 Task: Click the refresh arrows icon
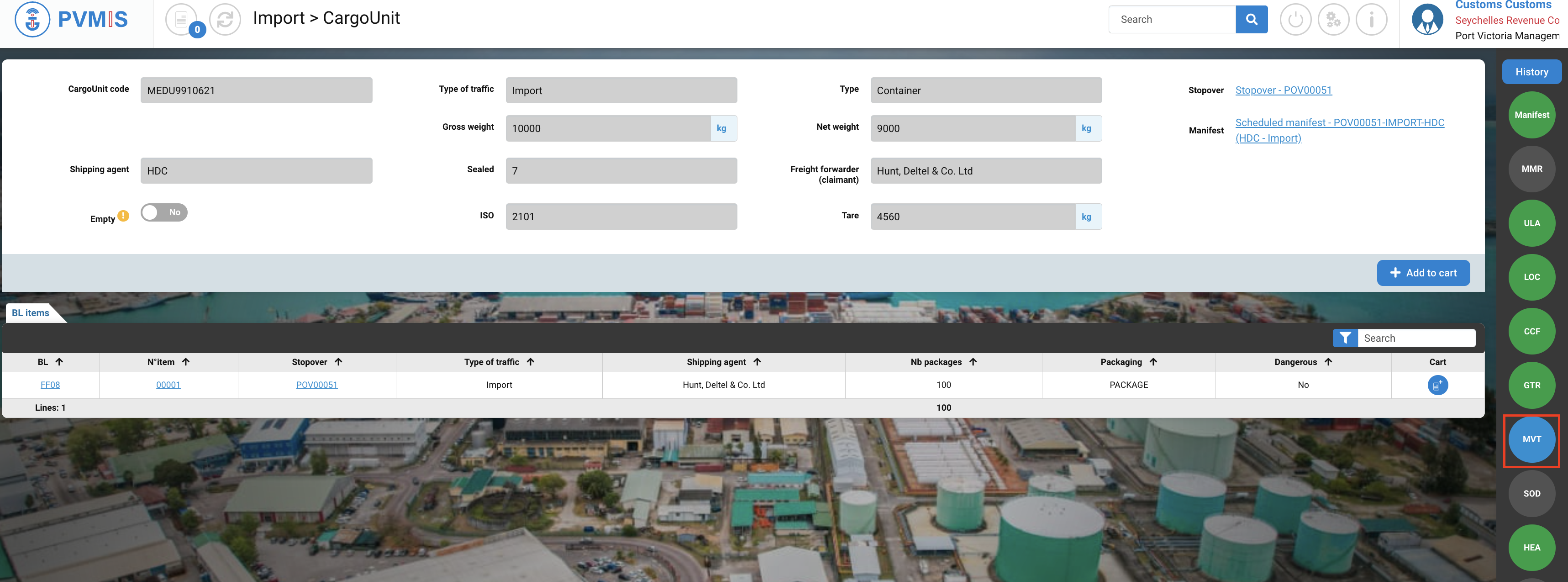[x=225, y=20]
